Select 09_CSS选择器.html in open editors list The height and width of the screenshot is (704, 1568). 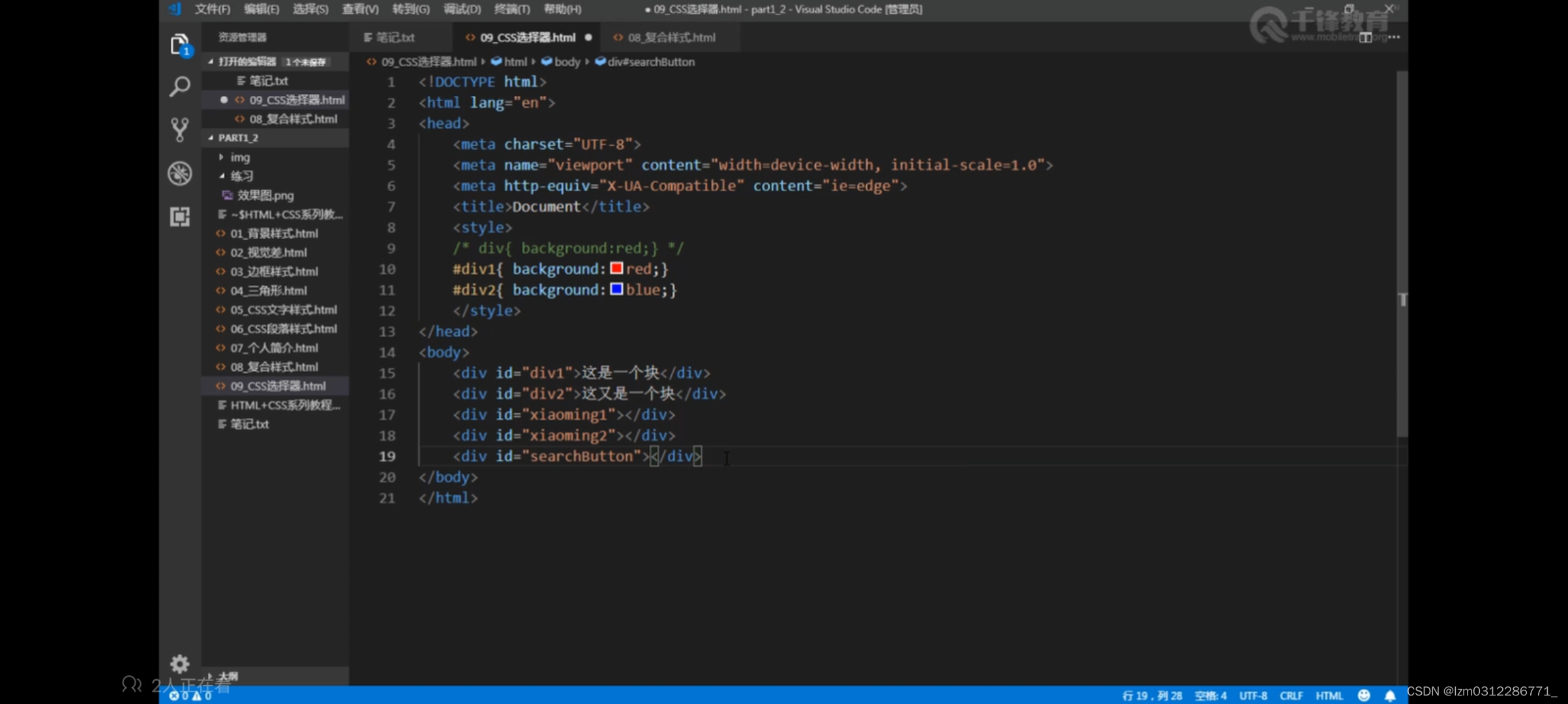[x=275, y=100]
